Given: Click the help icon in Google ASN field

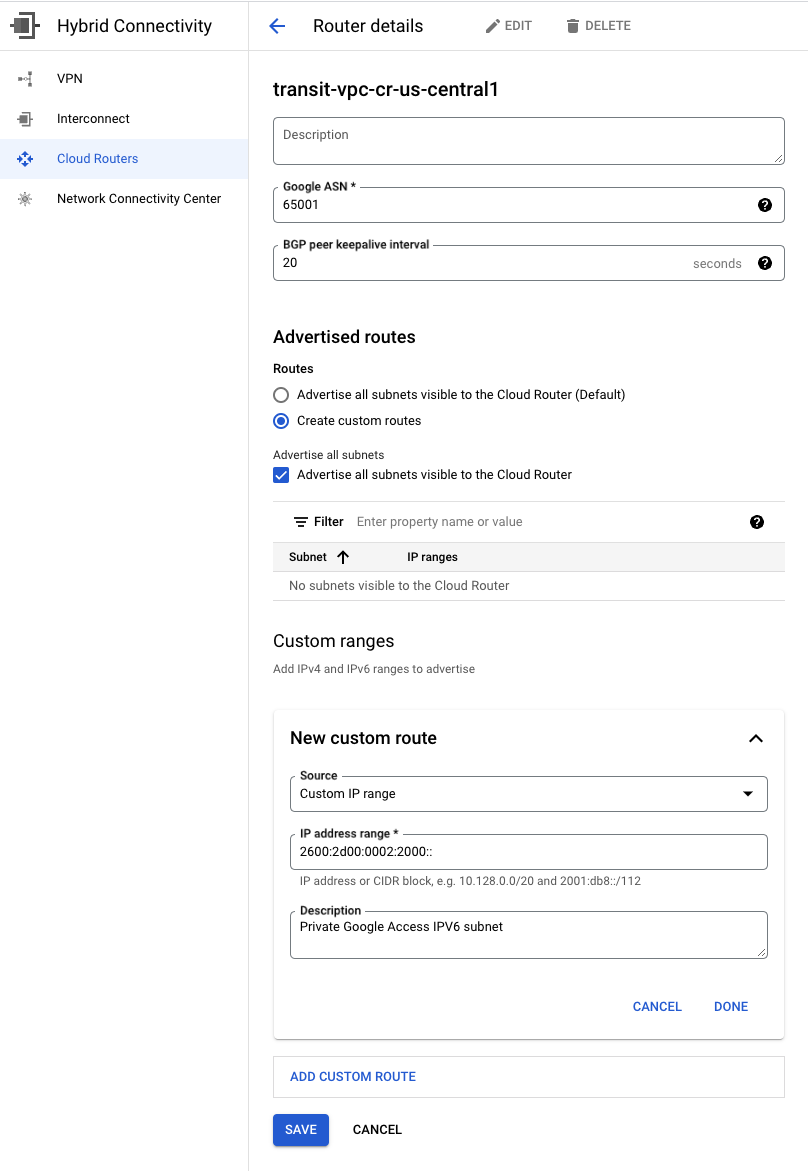Looking at the screenshot, I should point(764,205).
